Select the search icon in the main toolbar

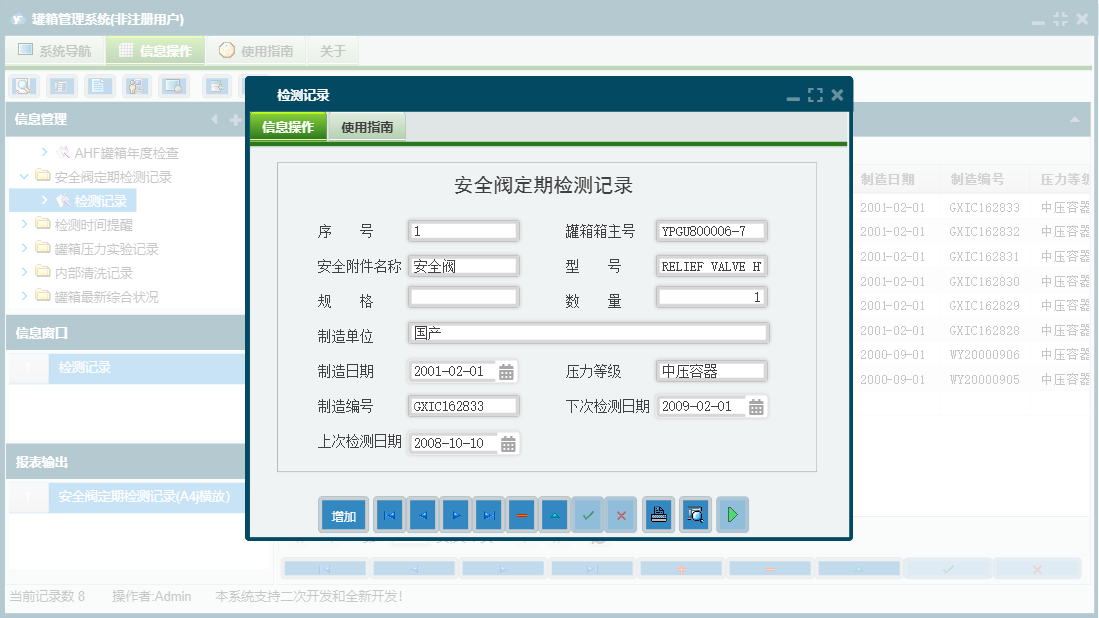pyautogui.click(x=24, y=86)
